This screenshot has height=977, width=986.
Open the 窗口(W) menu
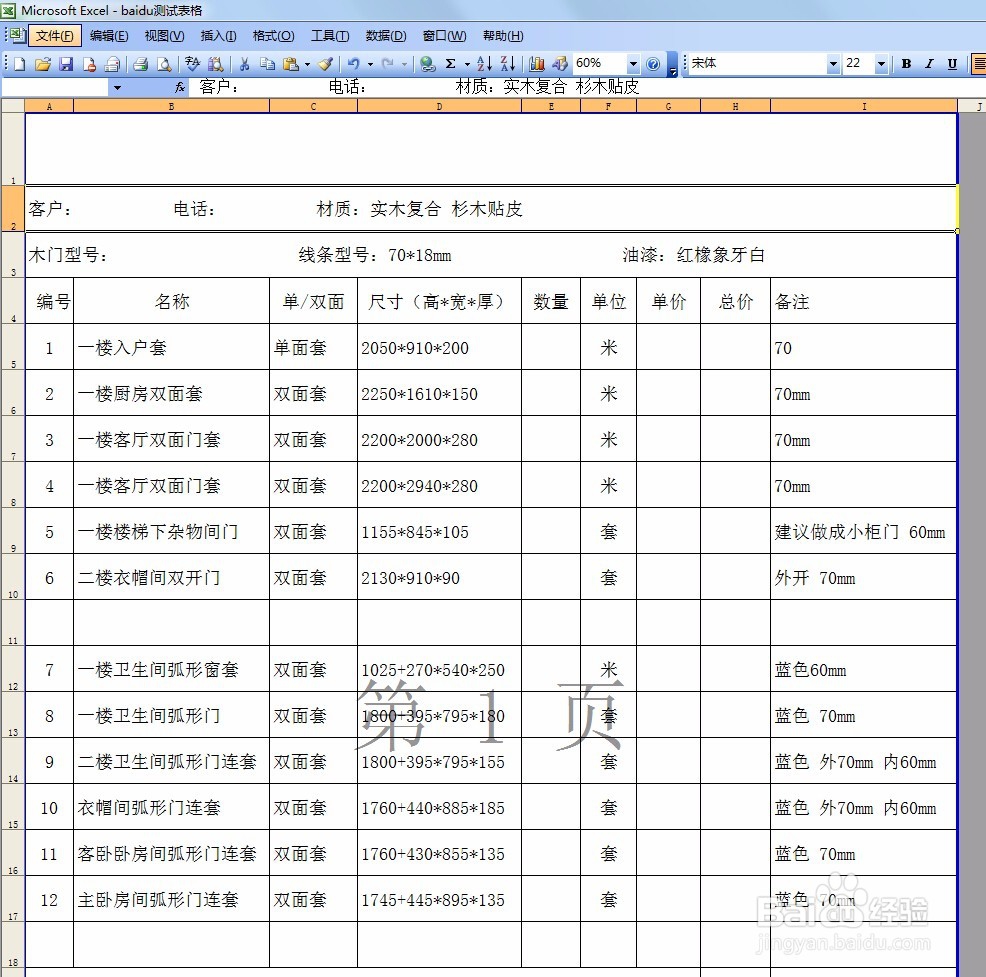point(445,36)
